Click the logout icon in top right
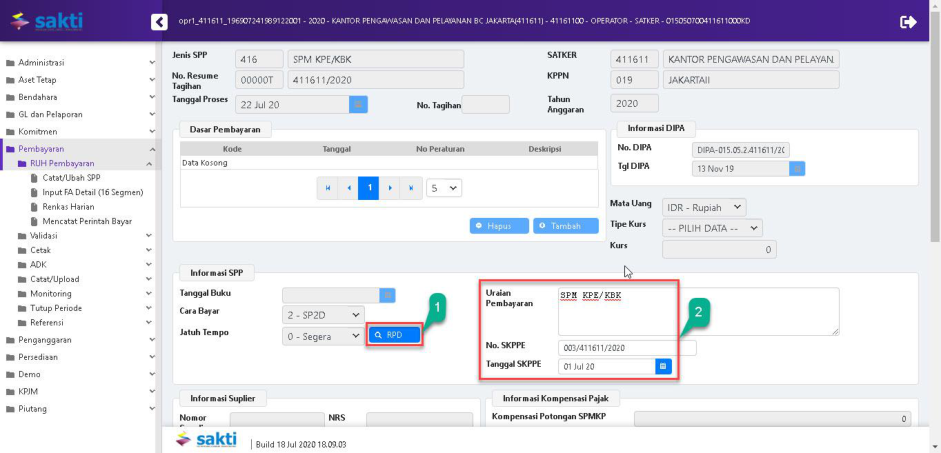Image resolution: width=941 pixels, height=453 pixels. [908, 21]
